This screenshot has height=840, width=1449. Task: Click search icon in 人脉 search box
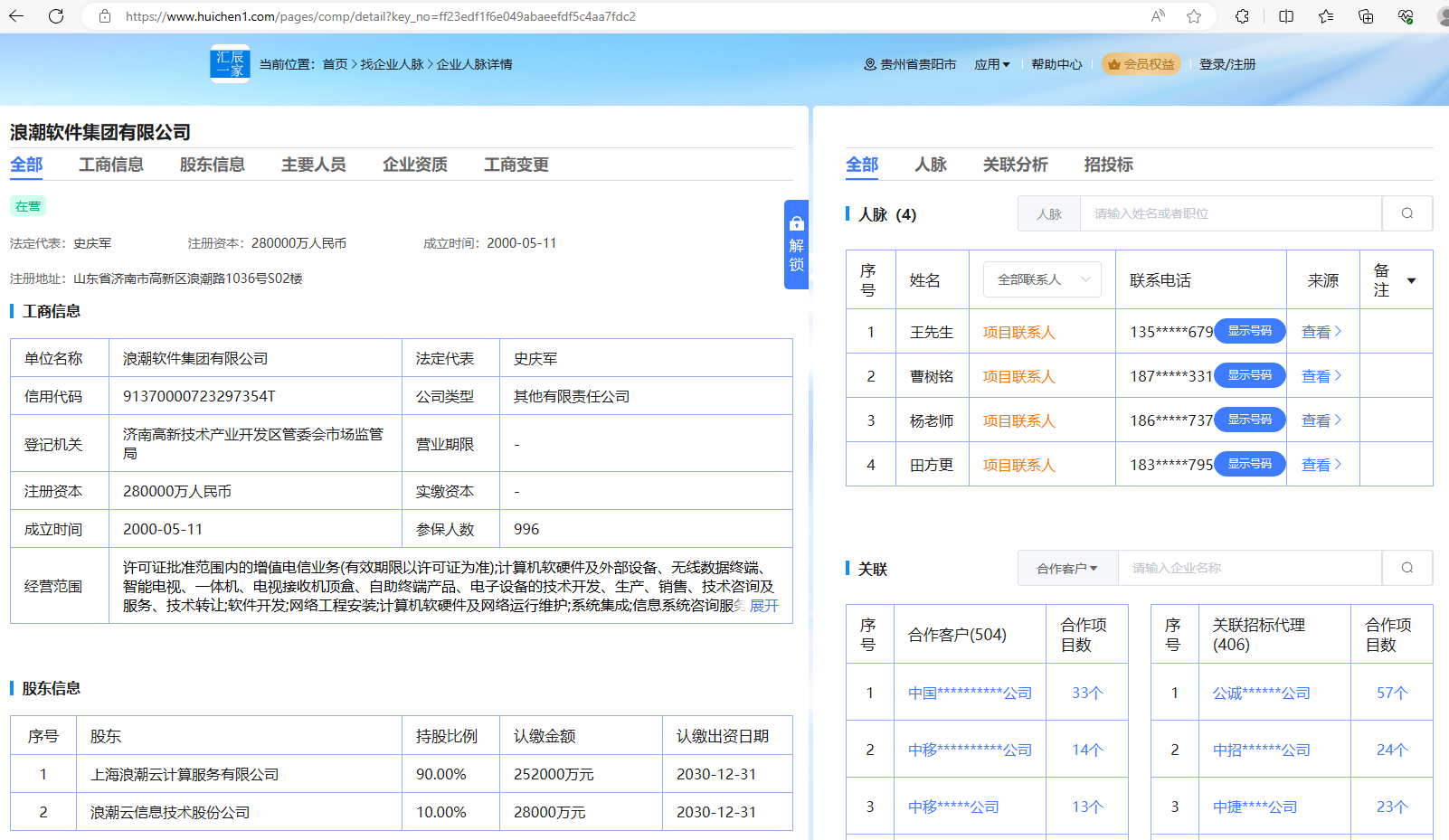point(1407,213)
